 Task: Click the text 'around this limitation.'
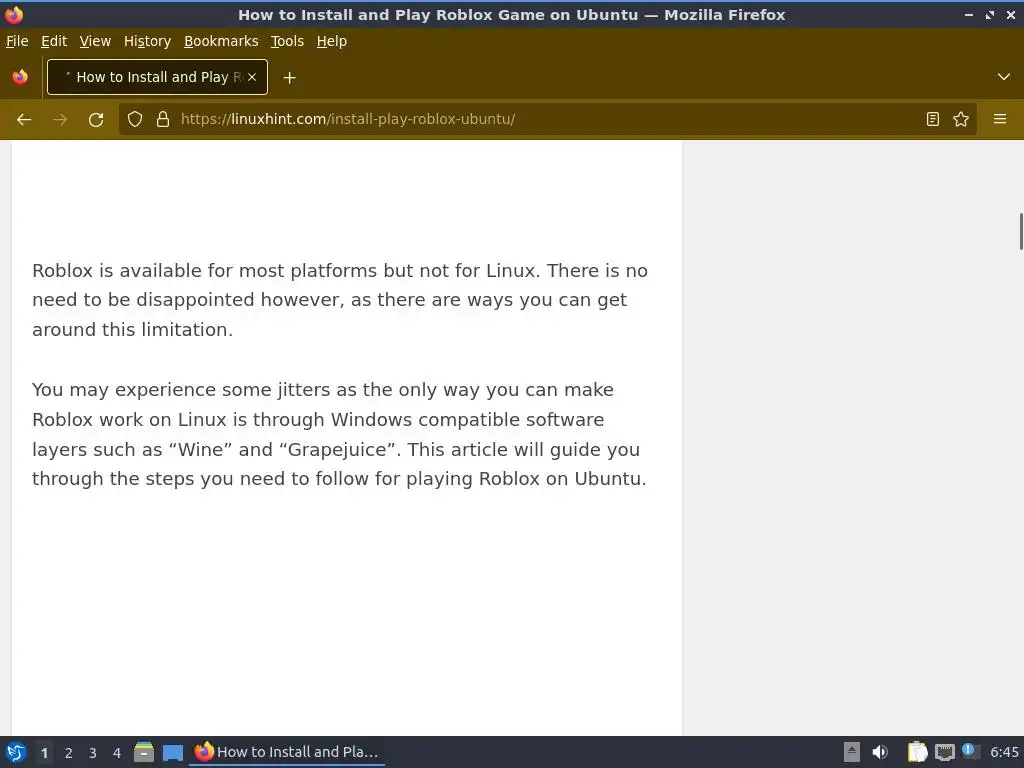coord(133,329)
